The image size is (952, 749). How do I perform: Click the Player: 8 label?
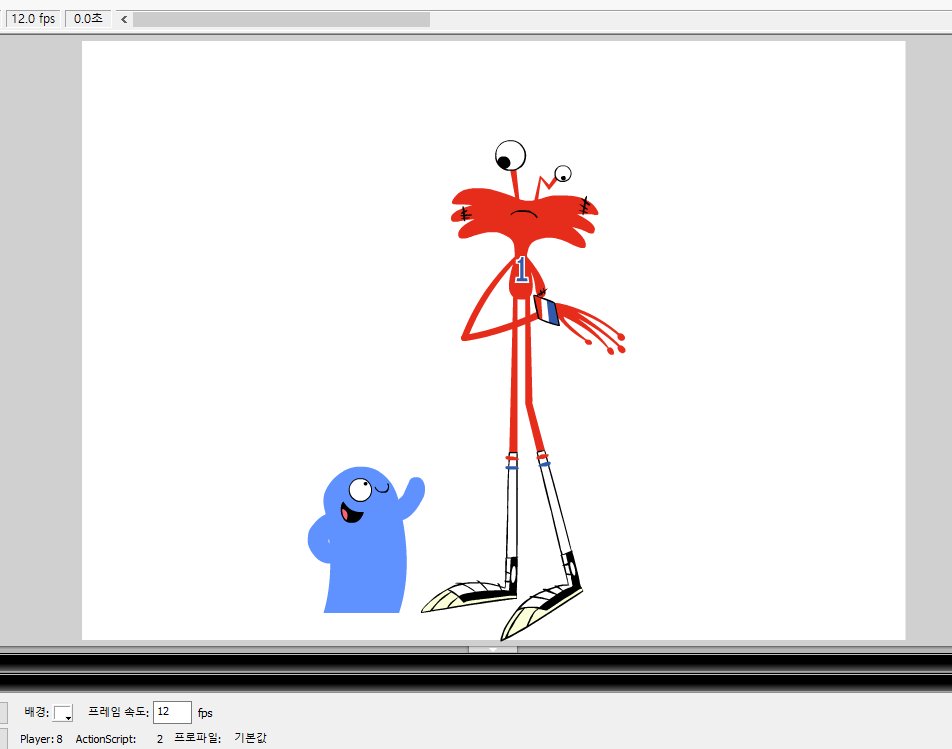point(41,739)
